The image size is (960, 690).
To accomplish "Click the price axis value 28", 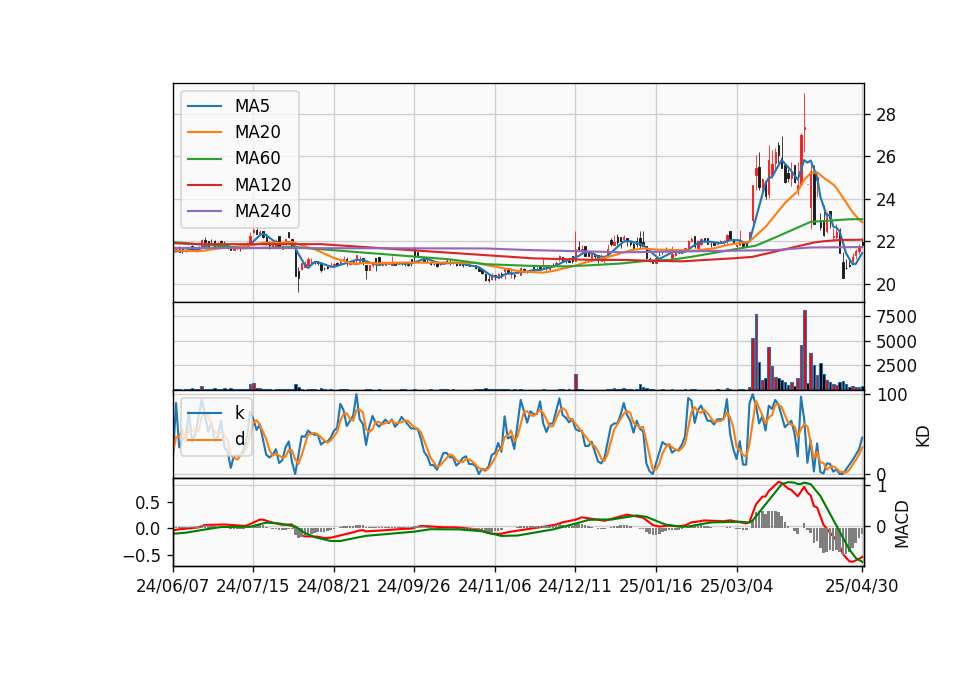I will pyautogui.click(x=886, y=115).
